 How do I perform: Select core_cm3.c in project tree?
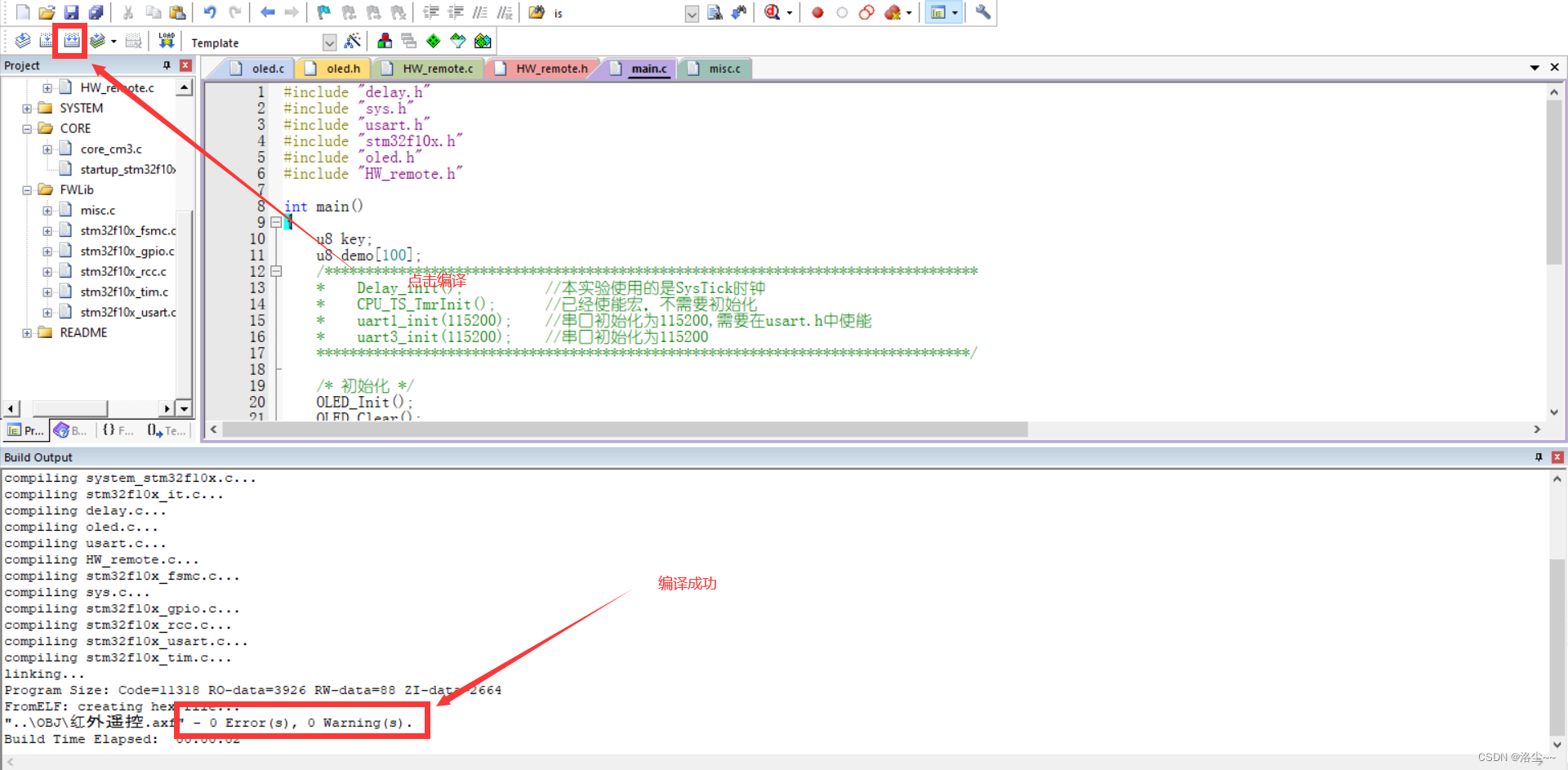point(111,149)
